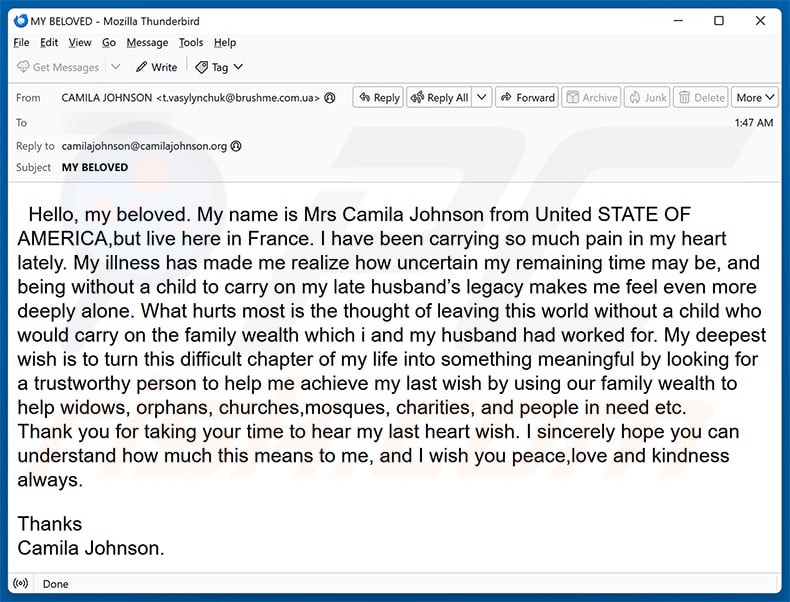
Task: Forward this MY BELOVED email
Action: click(527, 98)
